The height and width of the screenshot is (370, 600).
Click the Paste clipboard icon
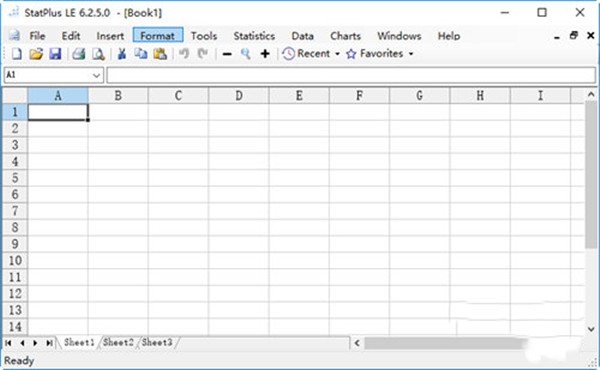pyautogui.click(x=160, y=54)
